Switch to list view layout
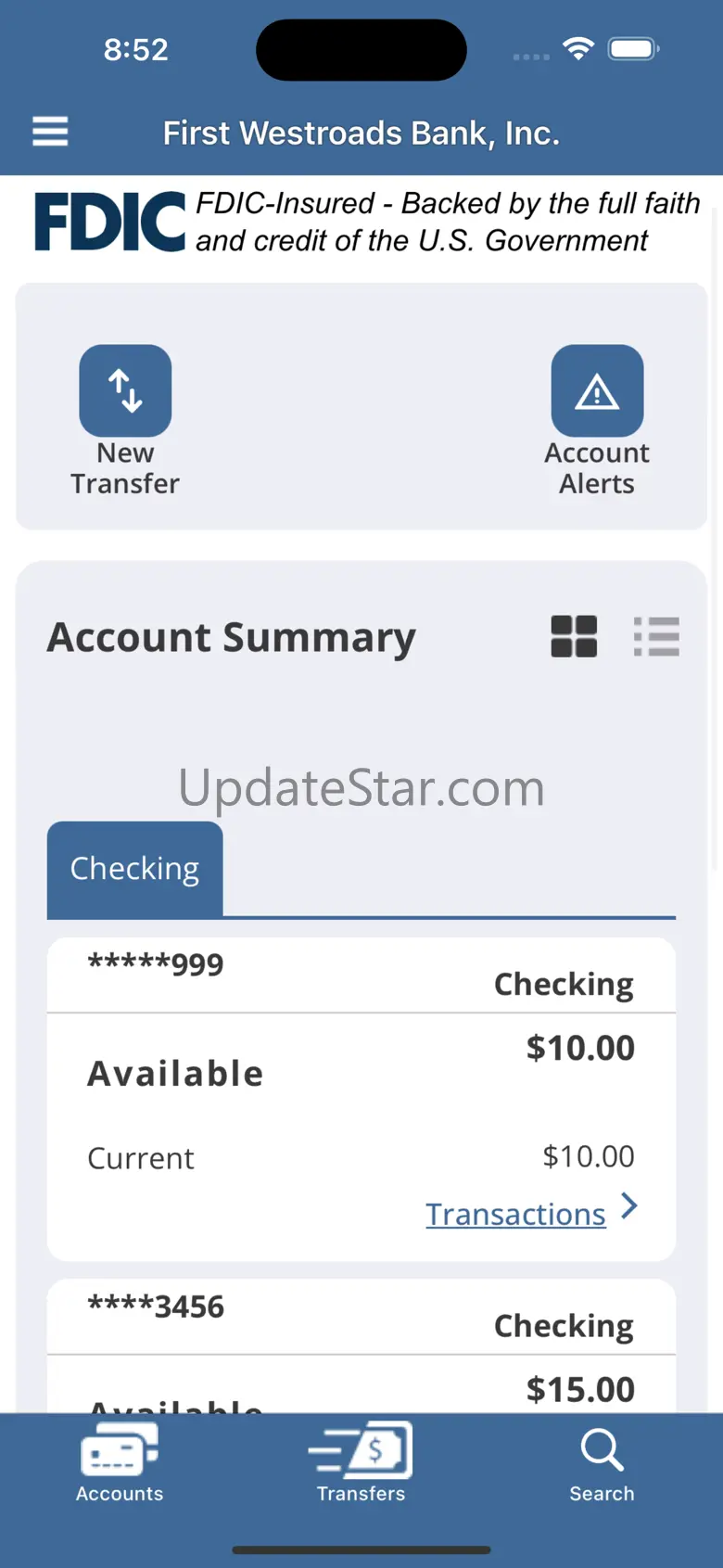Viewport: 723px width, 1568px height. pos(656,637)
